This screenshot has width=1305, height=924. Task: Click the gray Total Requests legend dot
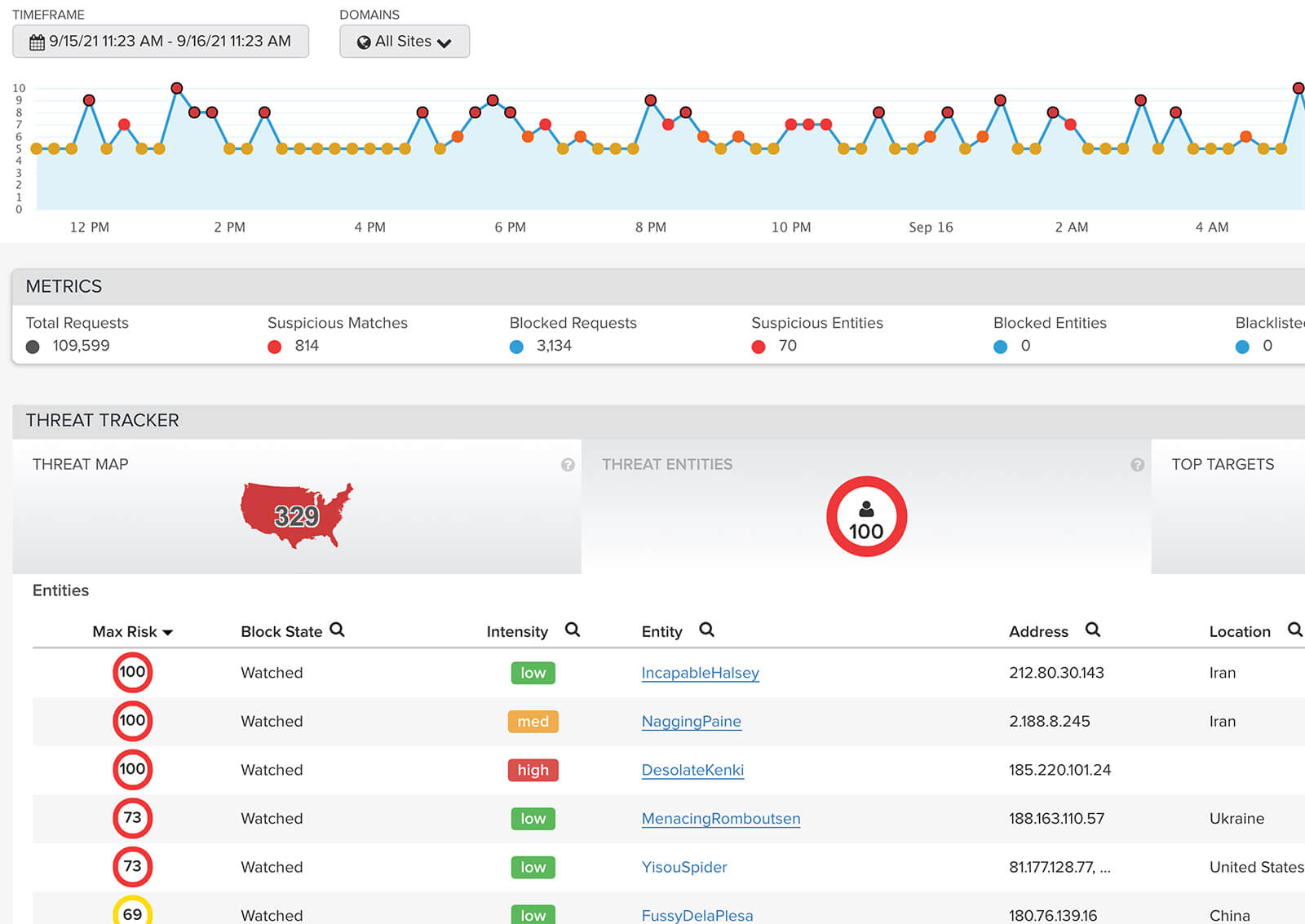pos(33,347)
